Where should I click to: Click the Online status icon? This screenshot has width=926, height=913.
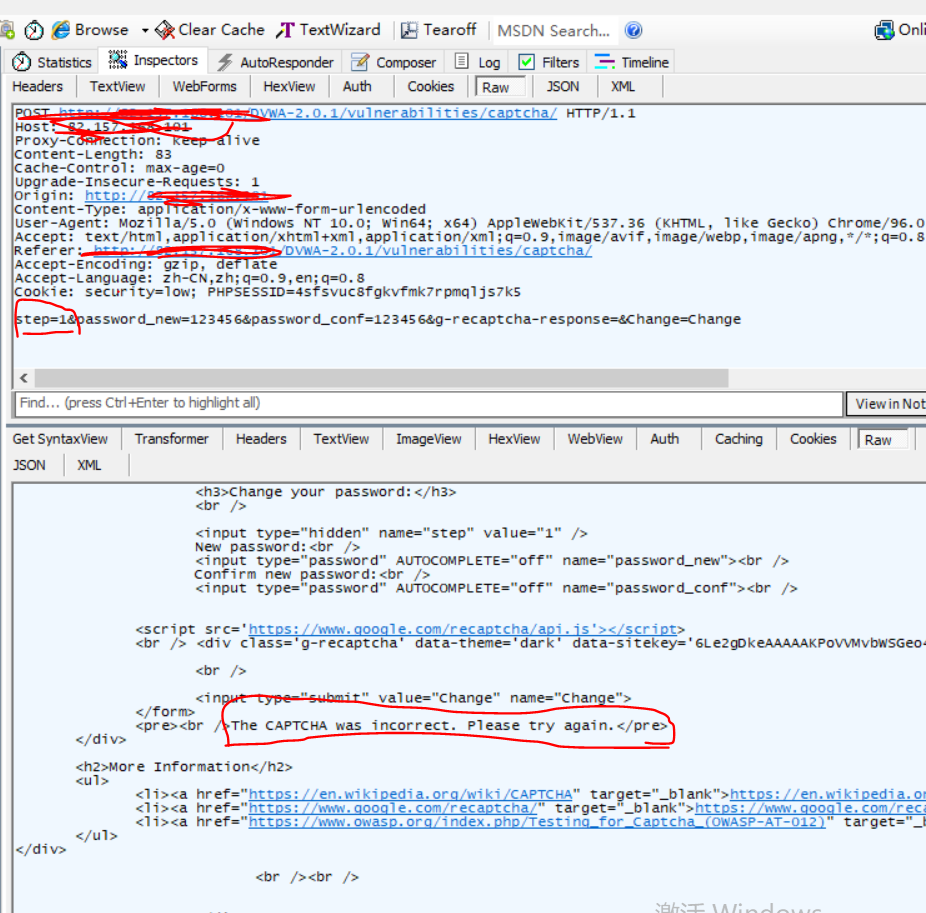point(885,30)
